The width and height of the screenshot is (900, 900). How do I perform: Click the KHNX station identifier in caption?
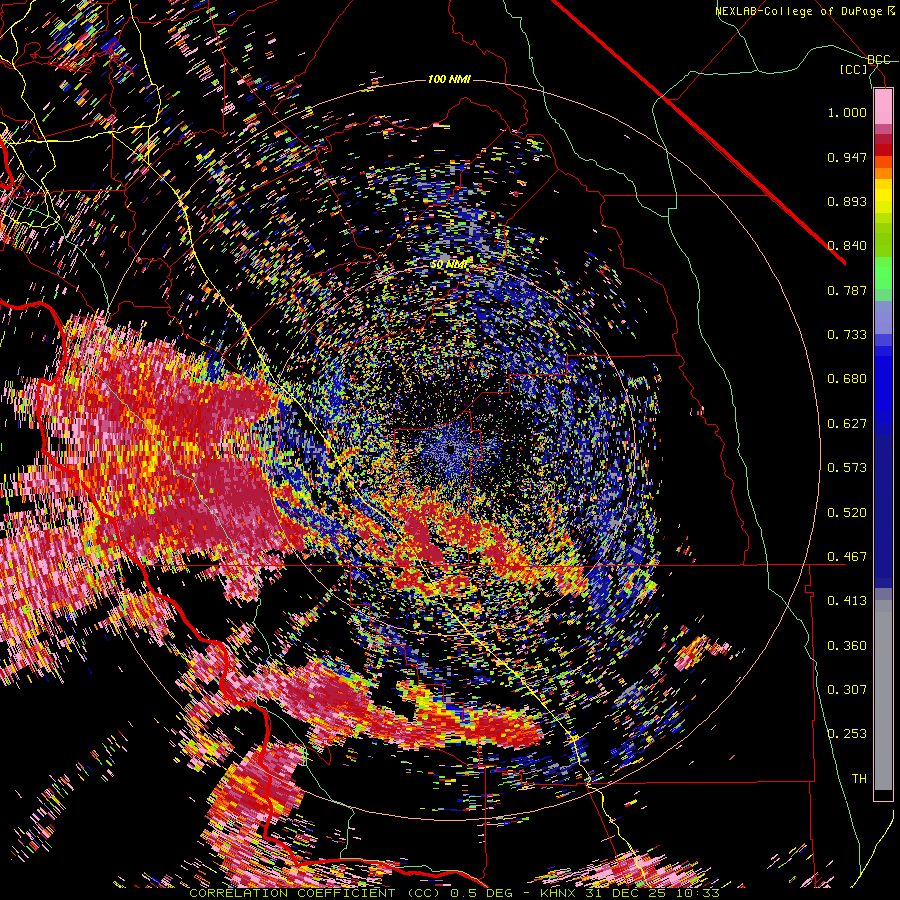coord(558,893)
